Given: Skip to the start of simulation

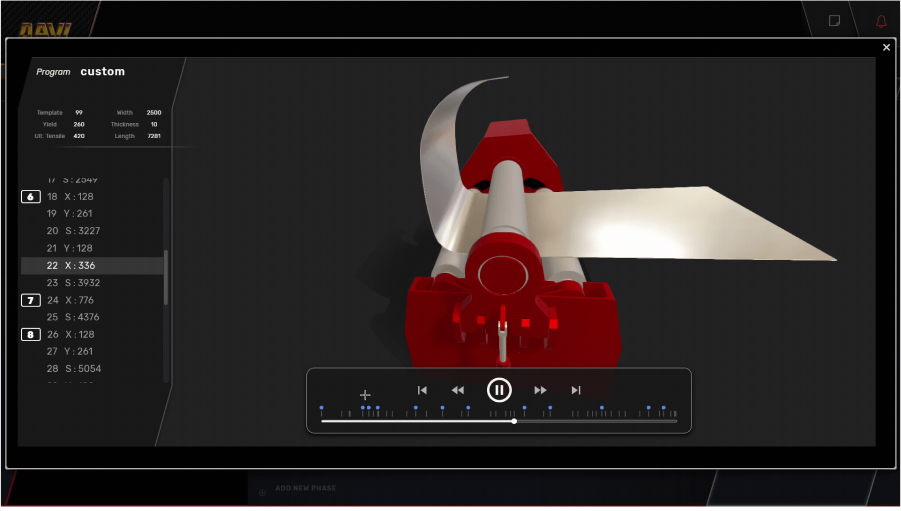Looking at the screenshot, I should pyautogui.click(x=422, y=390).
